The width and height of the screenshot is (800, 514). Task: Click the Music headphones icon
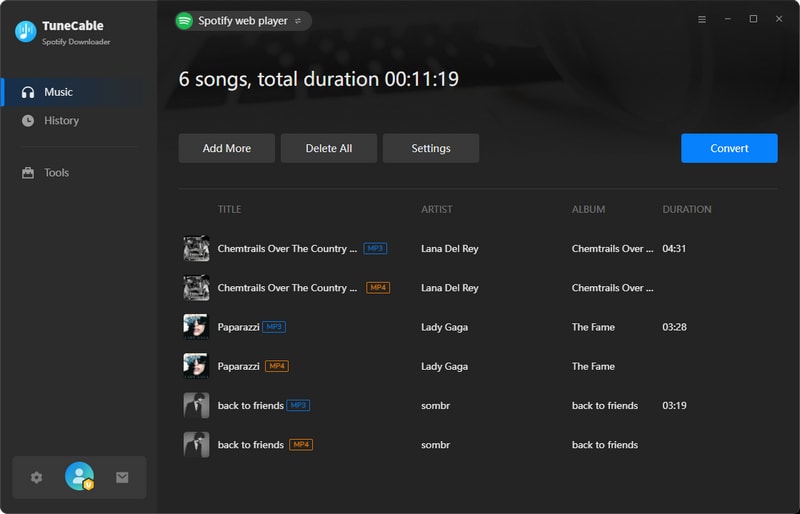28,92
